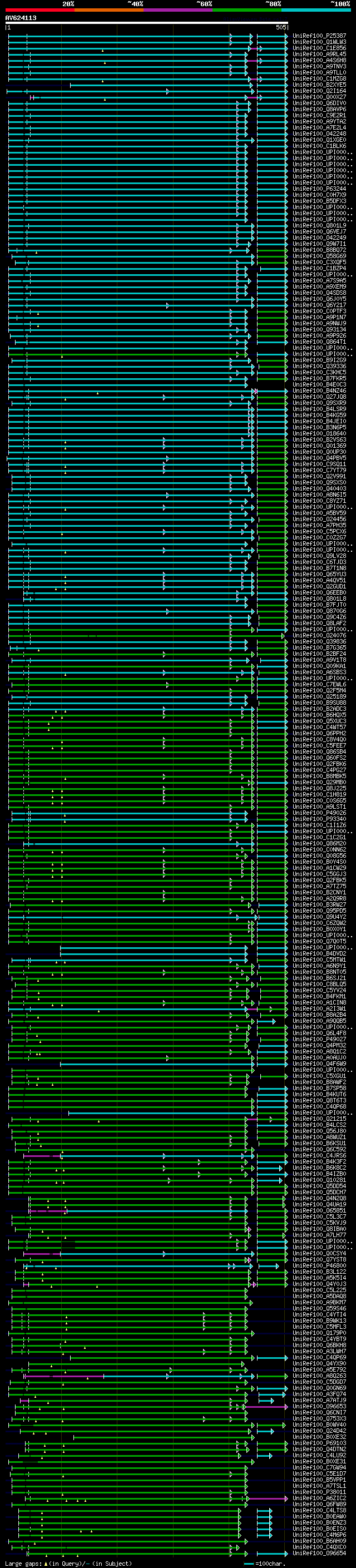
Task: Select hit UniRef100_Q29MB0
Action: coord(319,782)
